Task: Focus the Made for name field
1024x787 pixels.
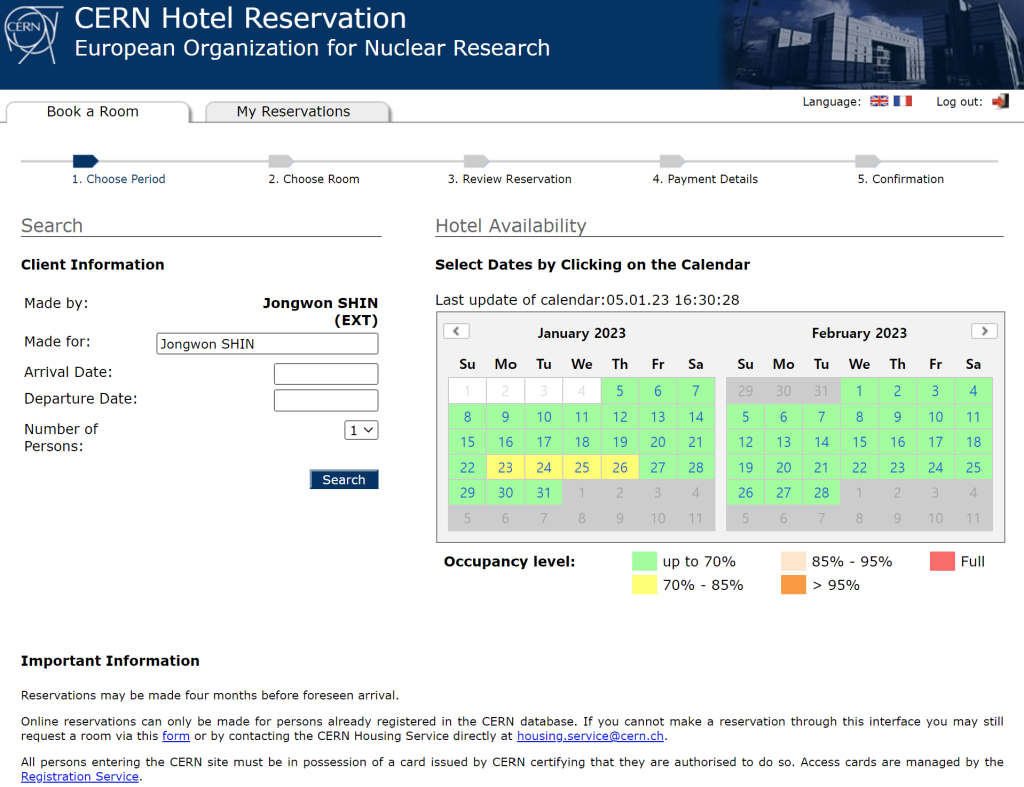Action: pyautogui.click(x=267, y=344)
